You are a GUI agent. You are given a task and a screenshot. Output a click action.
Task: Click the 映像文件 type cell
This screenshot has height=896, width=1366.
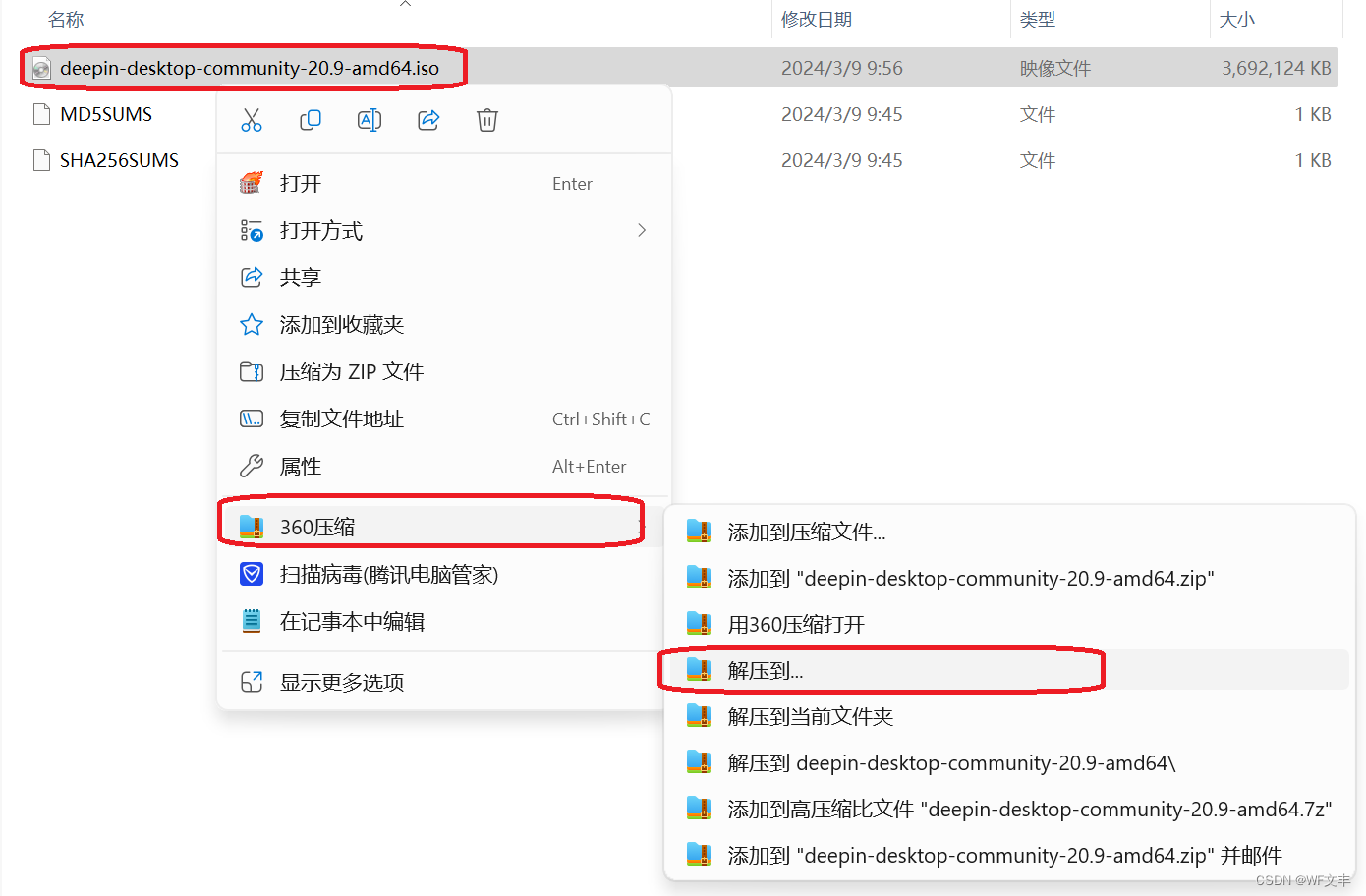(1055, 68)
